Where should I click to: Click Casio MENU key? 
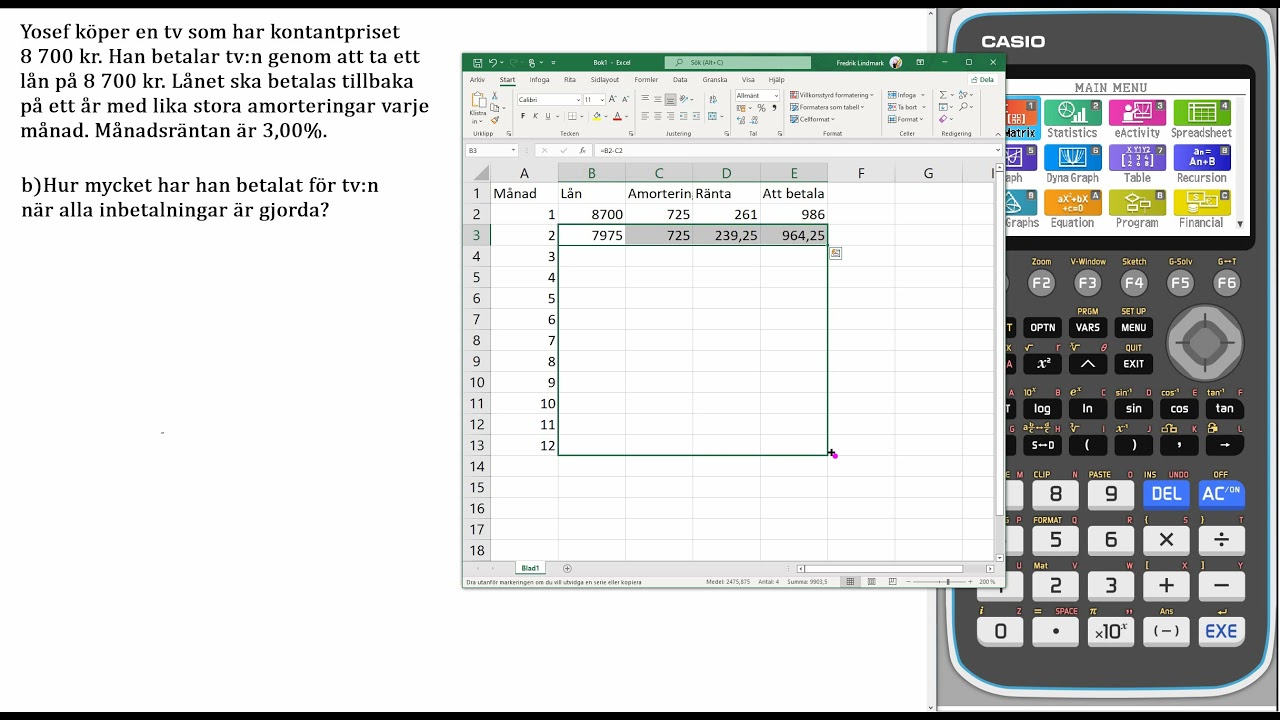(x=1133, y=327)
